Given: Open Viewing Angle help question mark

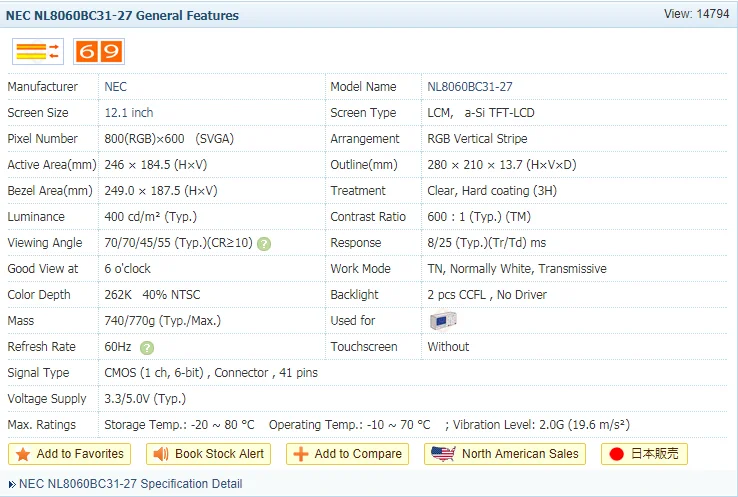Looking at the screenshot, I should pos(264,244).
